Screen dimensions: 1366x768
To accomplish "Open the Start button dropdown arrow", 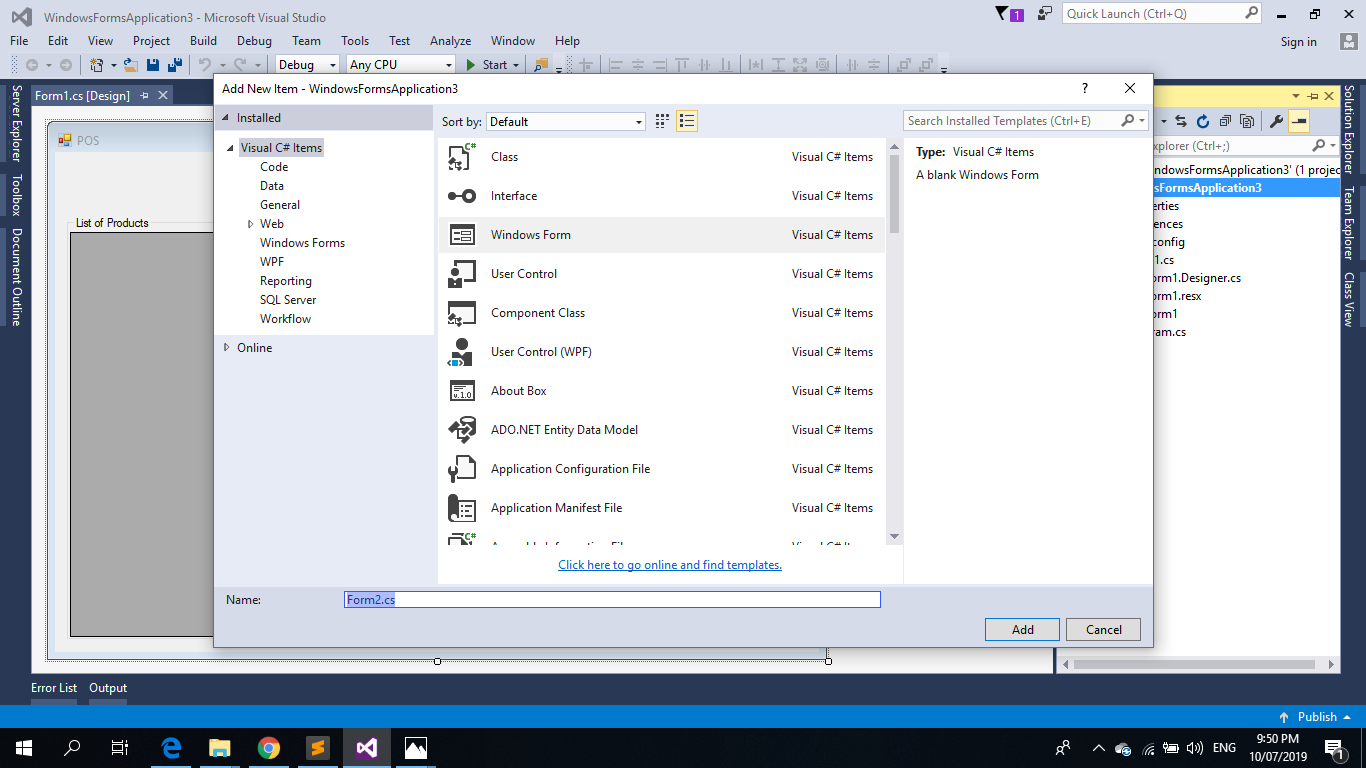I will [x=516, y=65].
